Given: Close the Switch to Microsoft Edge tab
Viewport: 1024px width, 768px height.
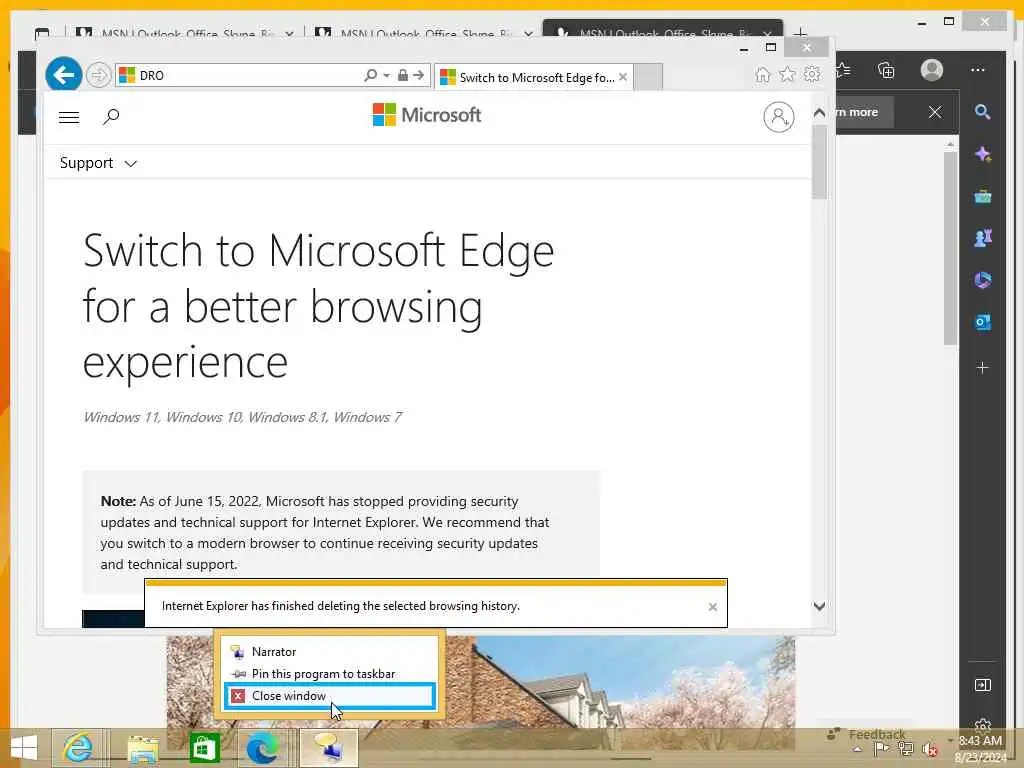Looking at the screenshot, I should point(623,77).
